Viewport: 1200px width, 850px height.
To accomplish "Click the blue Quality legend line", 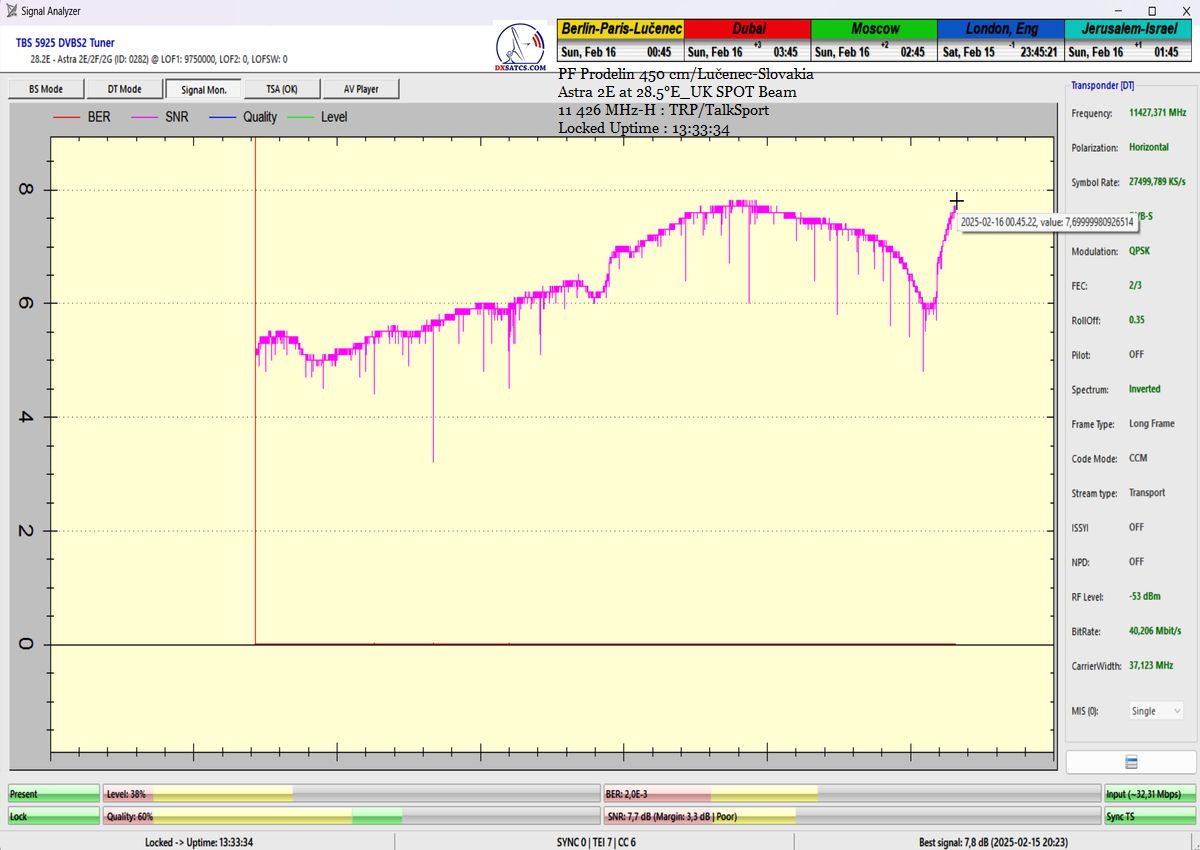I will pyautogui.click(x=222, y=117).
